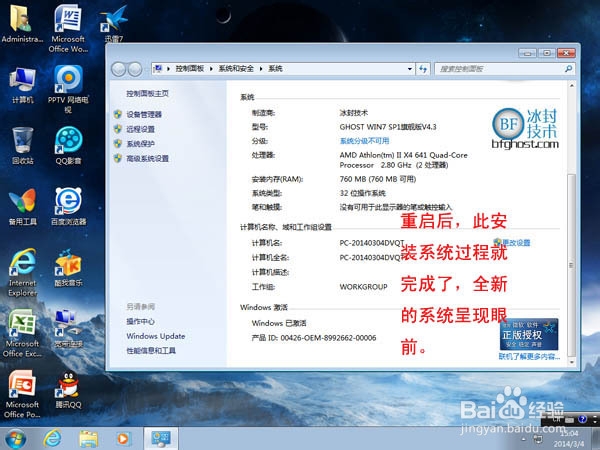Open Internet Explorer from the taskbar
600x450 pixels.
coord(52,438)
